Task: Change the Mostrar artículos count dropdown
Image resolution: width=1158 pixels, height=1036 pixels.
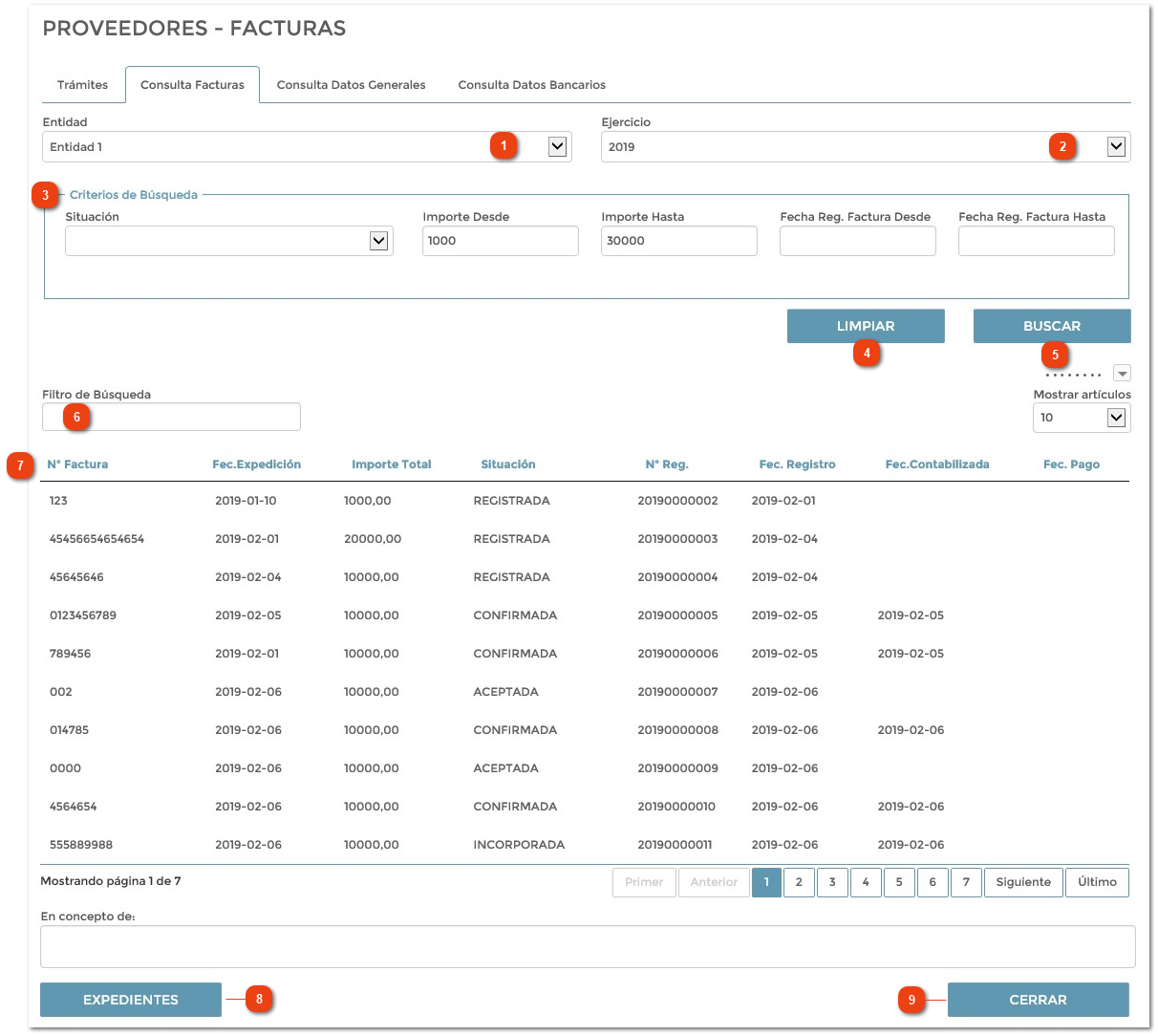Action: tap(1115, 418)
